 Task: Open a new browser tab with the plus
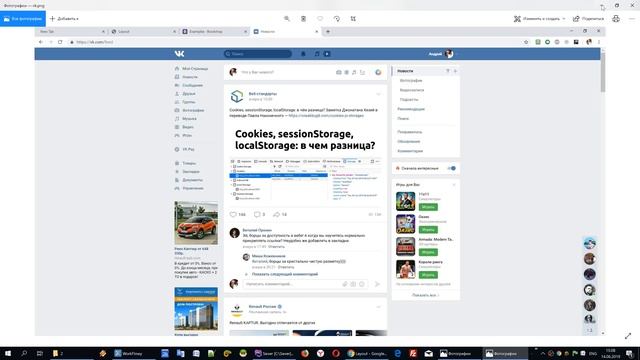click(x=328, y=31)
